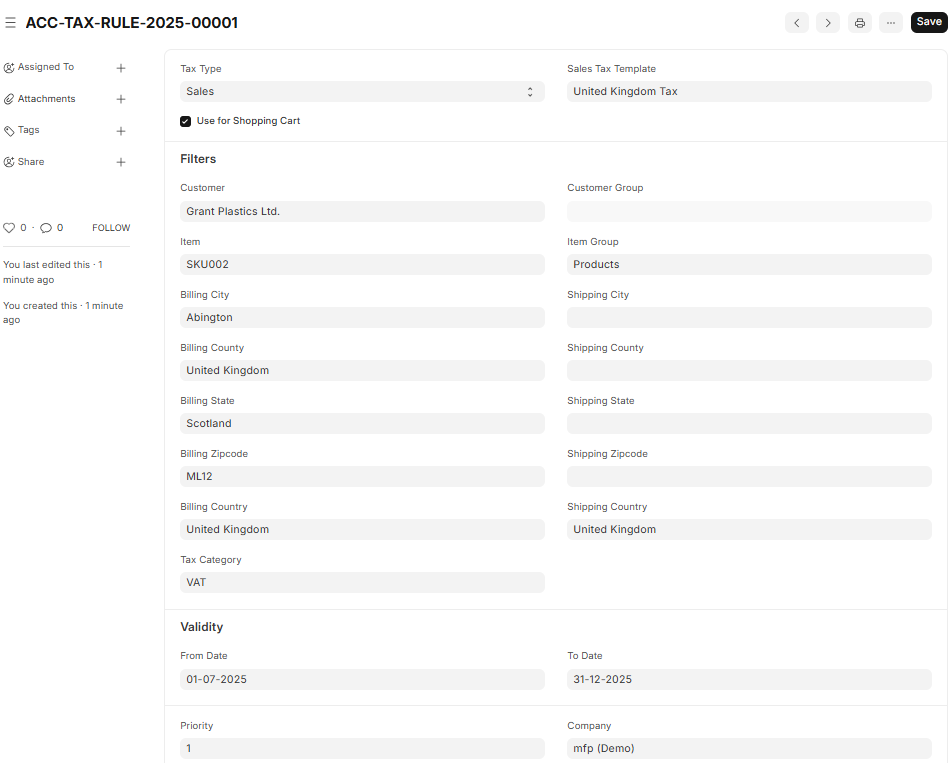Open the comments bubble icon

coord(46,228)
